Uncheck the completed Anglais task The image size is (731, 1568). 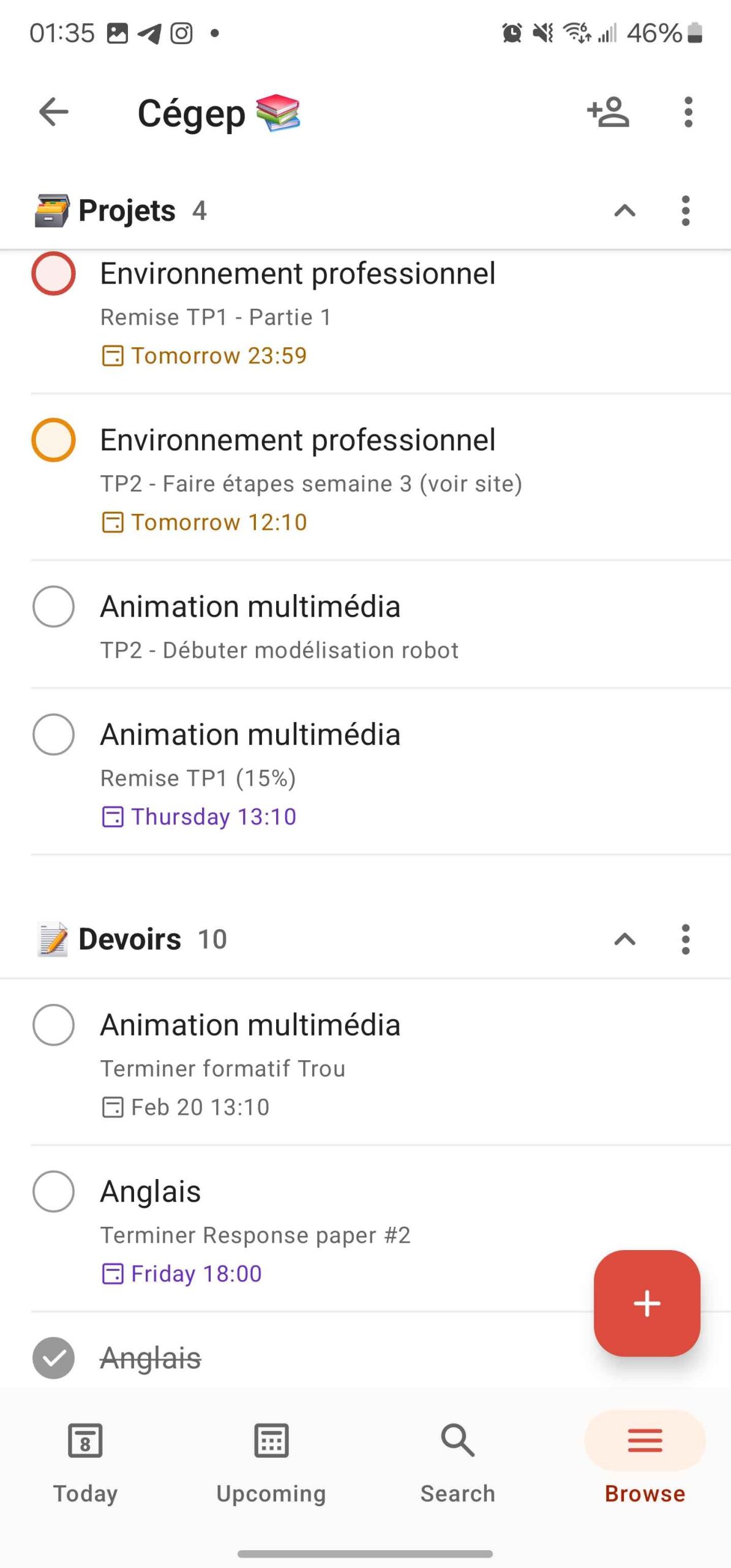click(54, 1358)
